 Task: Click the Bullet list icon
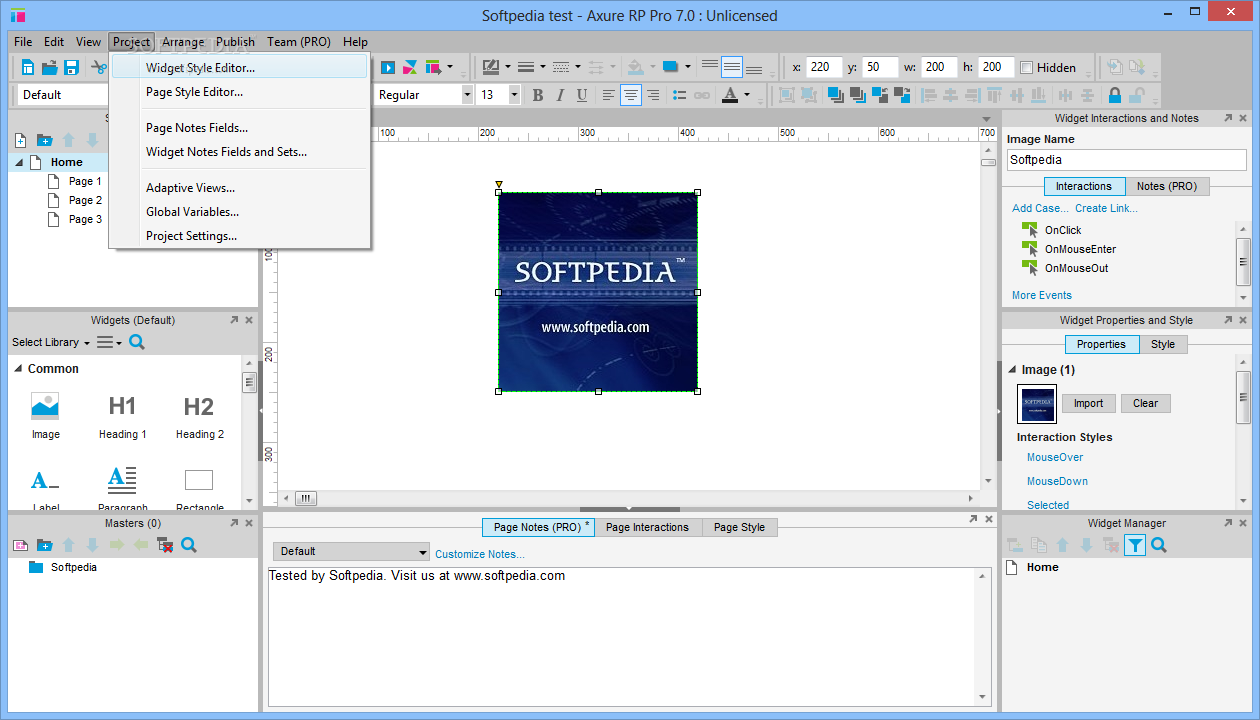[x=680, y=95]
